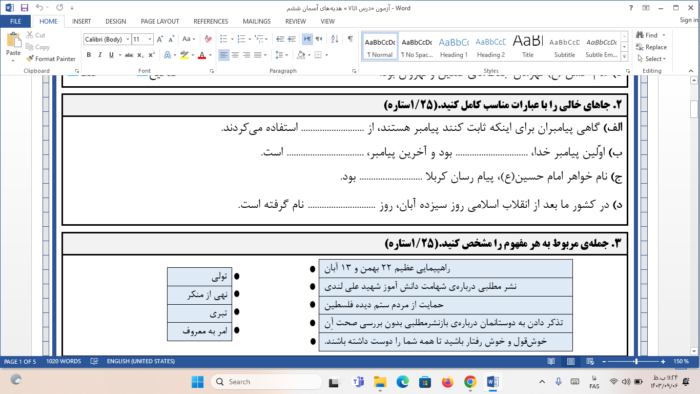Shrink font size icon
Viewport: 700px width, 394px height.
coord(171,39)
